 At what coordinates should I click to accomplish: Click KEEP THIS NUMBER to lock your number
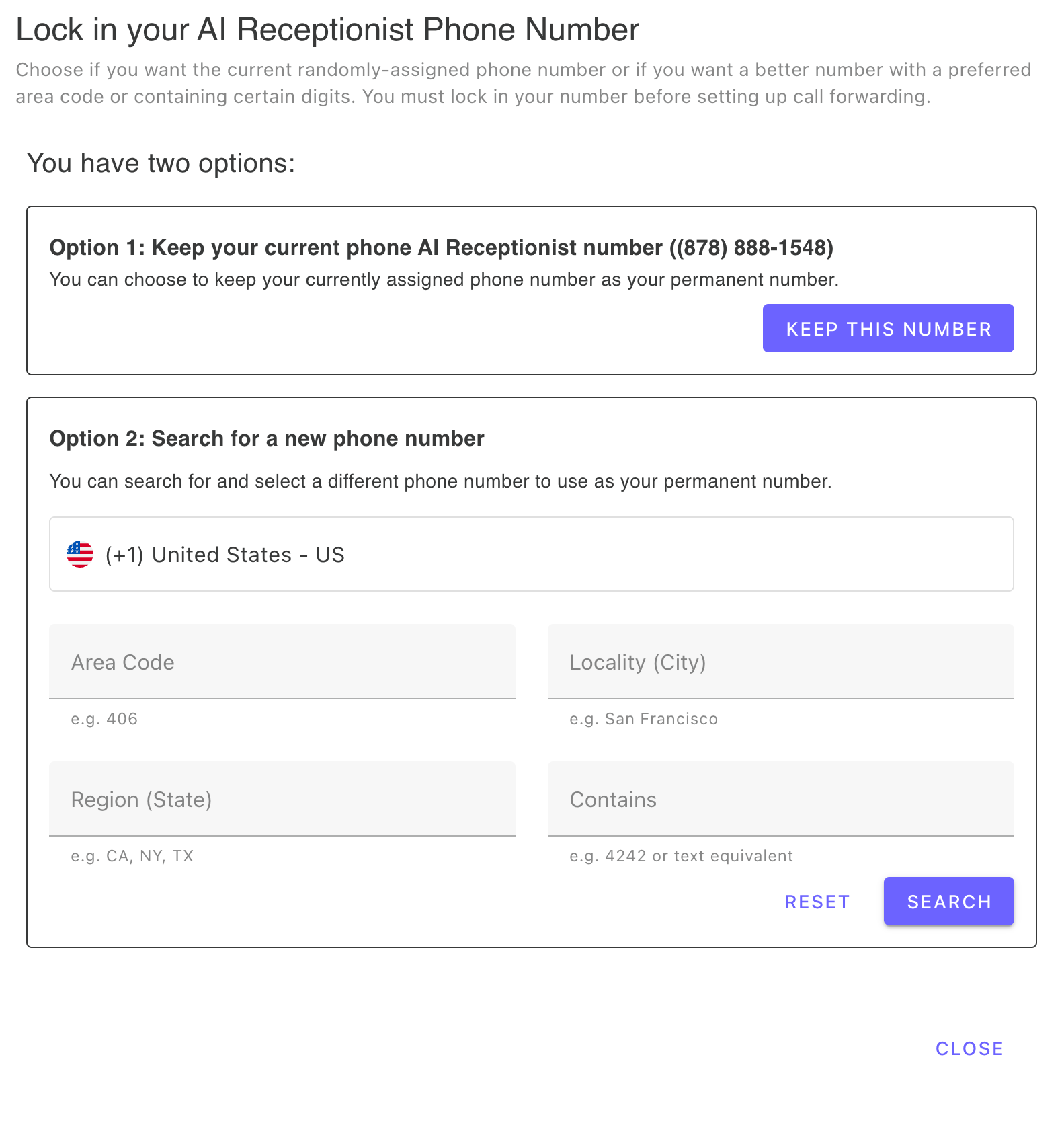point(887,328)
